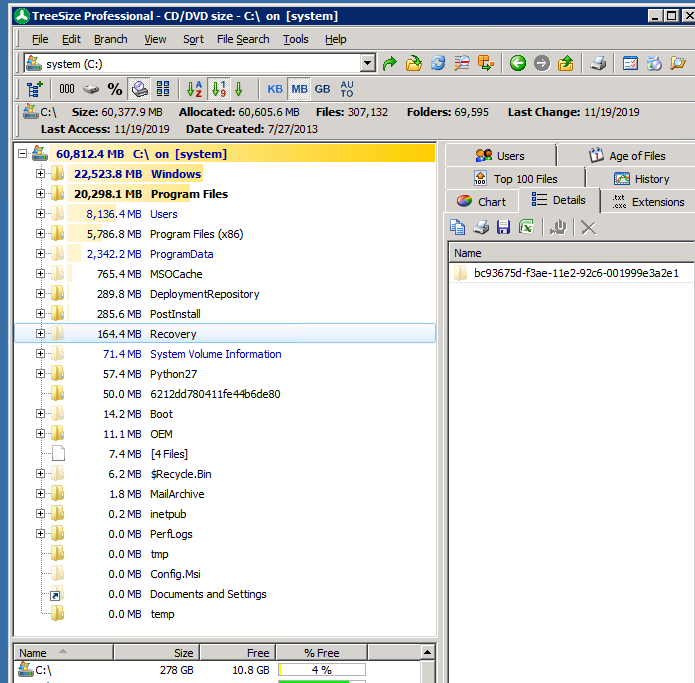Image resolution: width=695 pixels, height=683 pixels.
Task: Click the plain green down arrow sort icon
Action: coord(239,89)
